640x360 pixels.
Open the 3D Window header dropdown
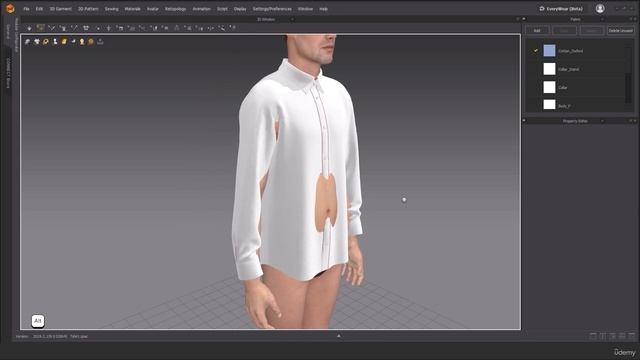(292, 19)
